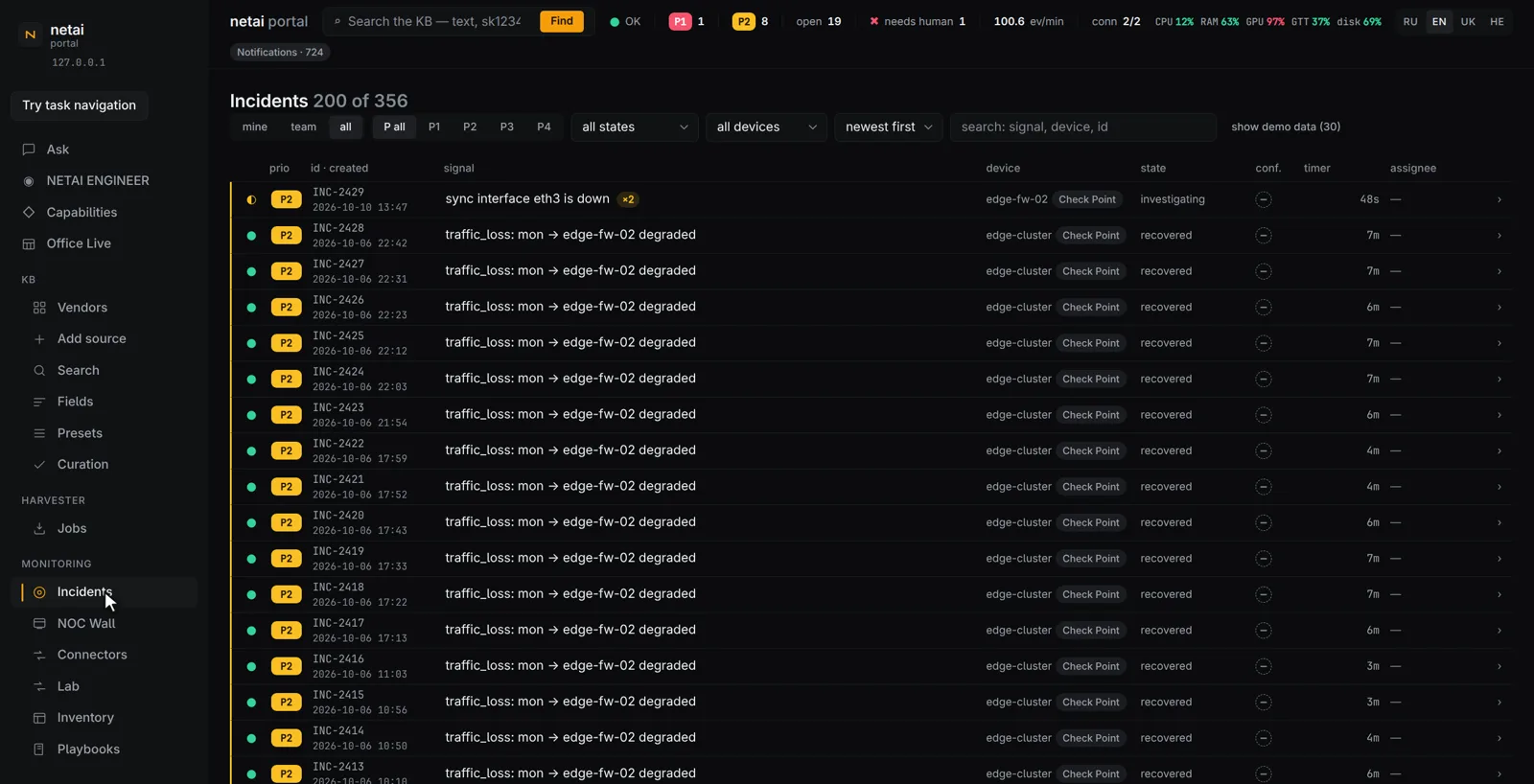1534x784 pixels.
Task: Open the Fields list icon
Action: pos(39,402)
